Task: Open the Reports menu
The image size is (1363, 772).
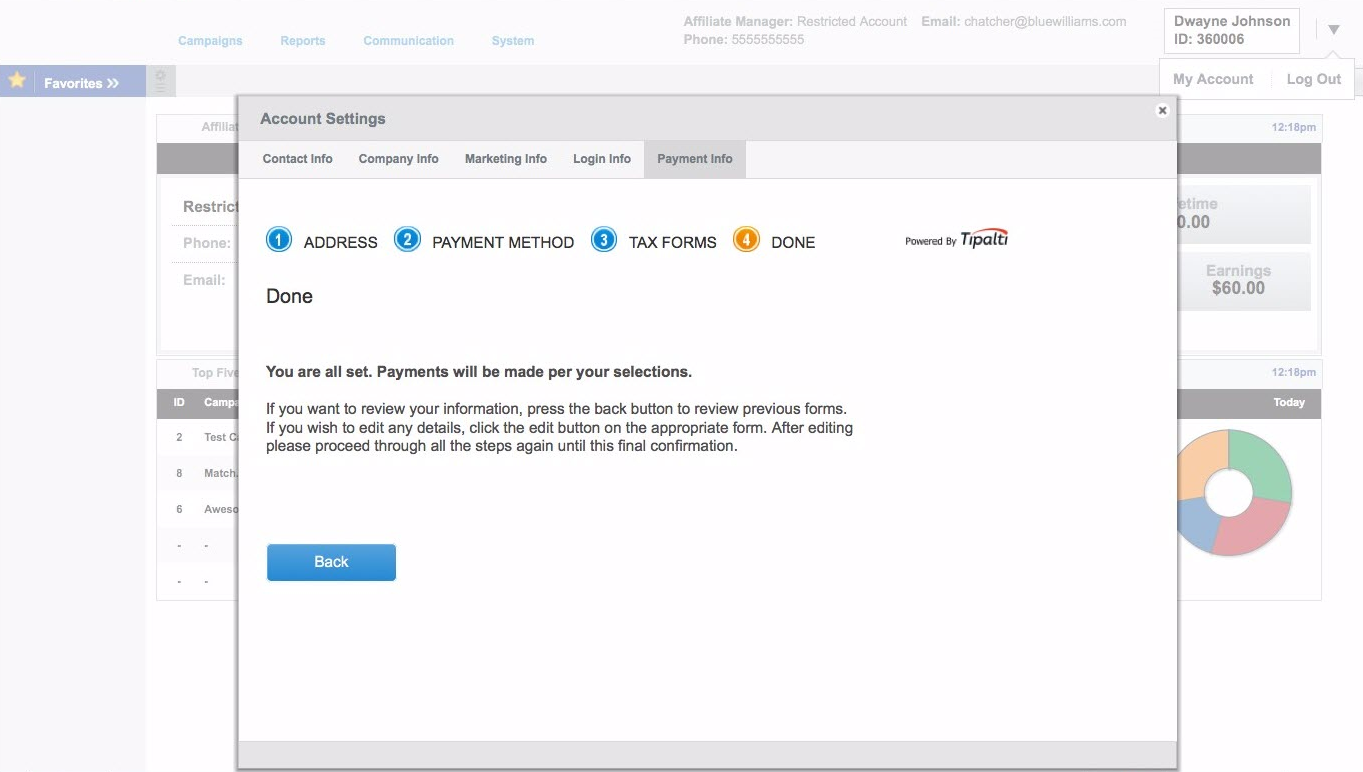Action: [302, 41]
